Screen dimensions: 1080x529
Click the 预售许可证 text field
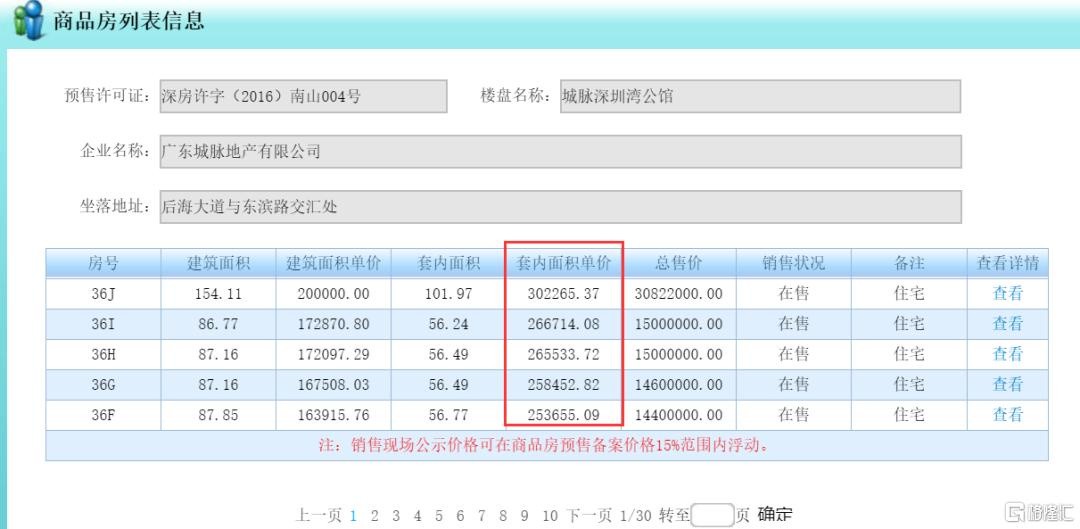[303, 97]
